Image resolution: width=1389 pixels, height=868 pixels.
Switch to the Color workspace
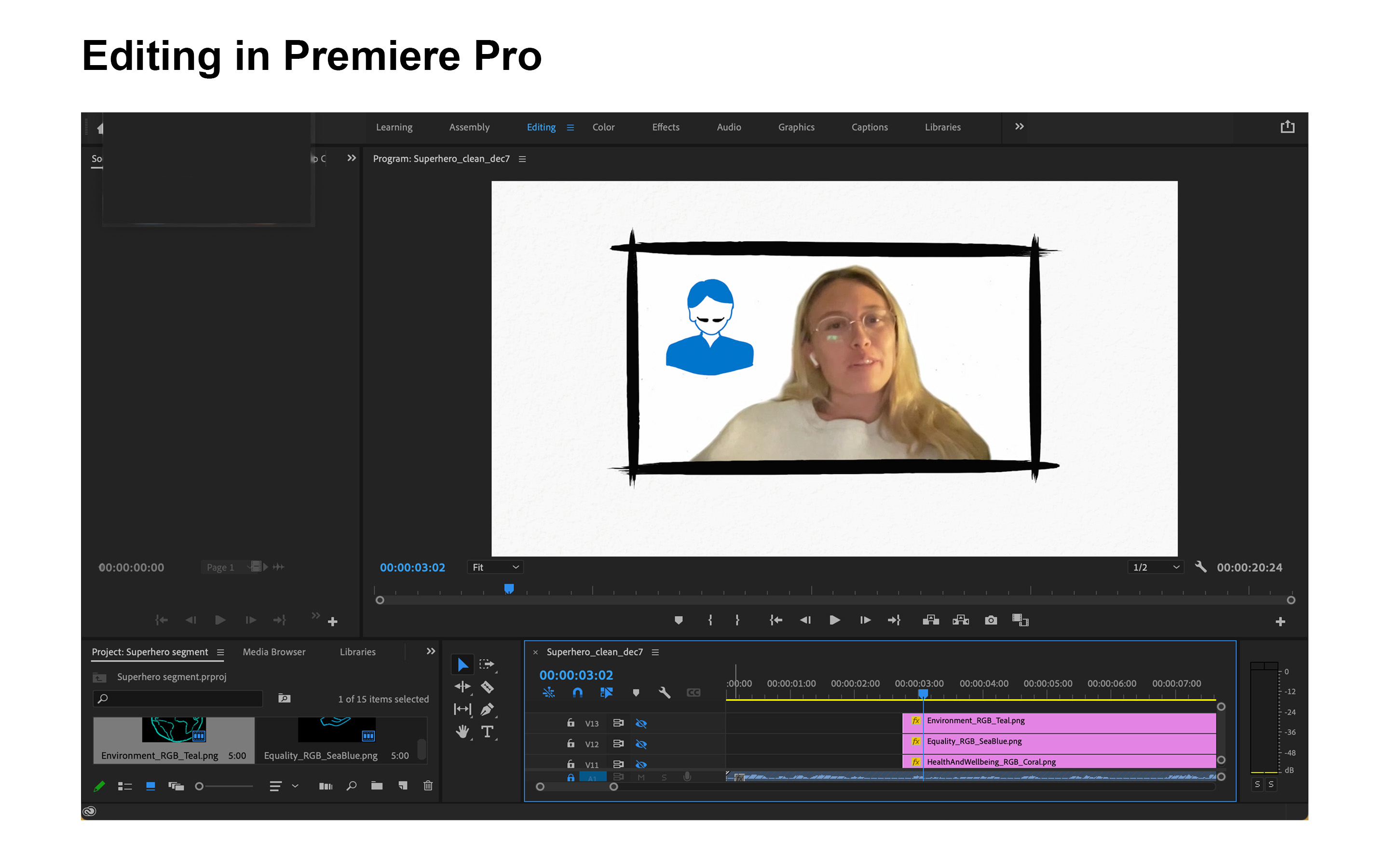[603, 127]
